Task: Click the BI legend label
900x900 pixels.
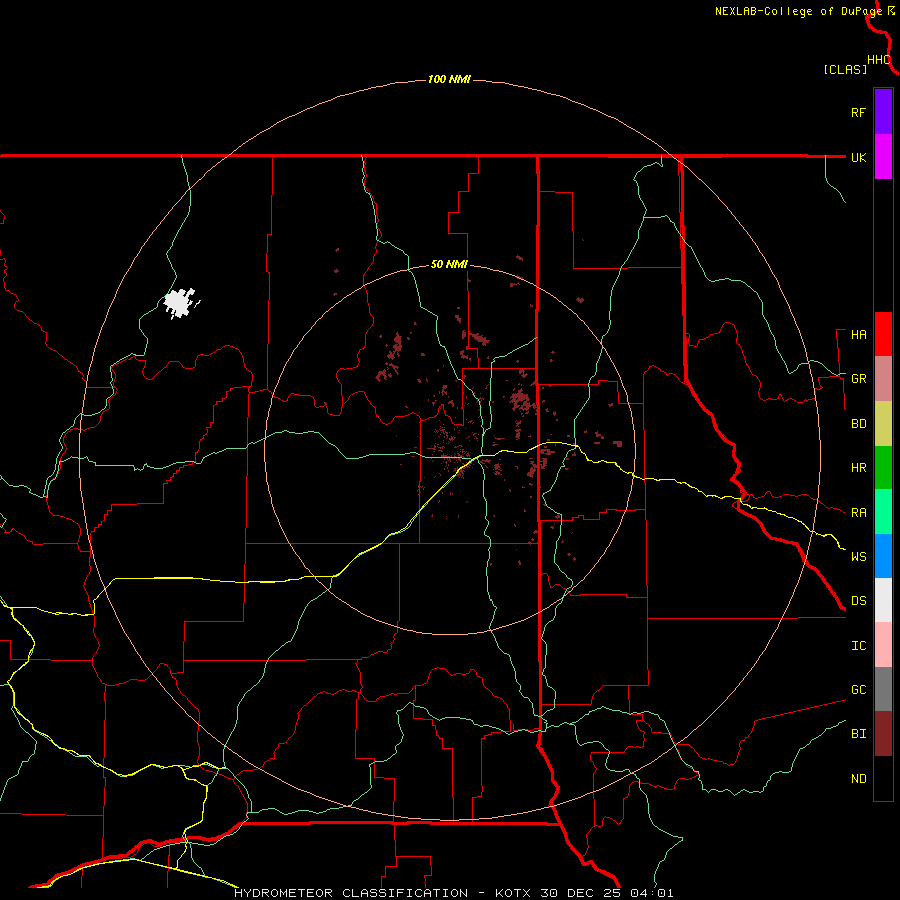Action: coord(858,734)
